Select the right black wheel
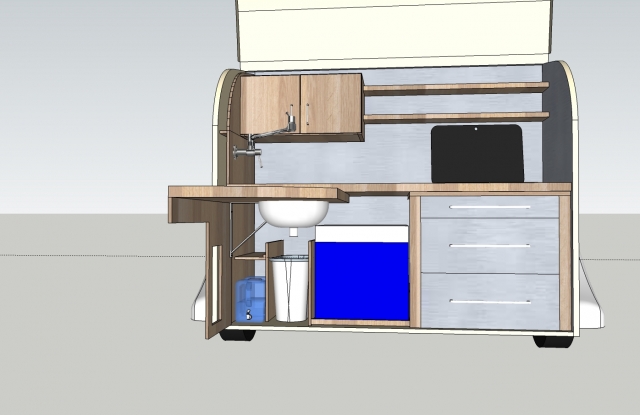Image resolution: width=640 pixels, height=415 pixels. click(553, 342)
